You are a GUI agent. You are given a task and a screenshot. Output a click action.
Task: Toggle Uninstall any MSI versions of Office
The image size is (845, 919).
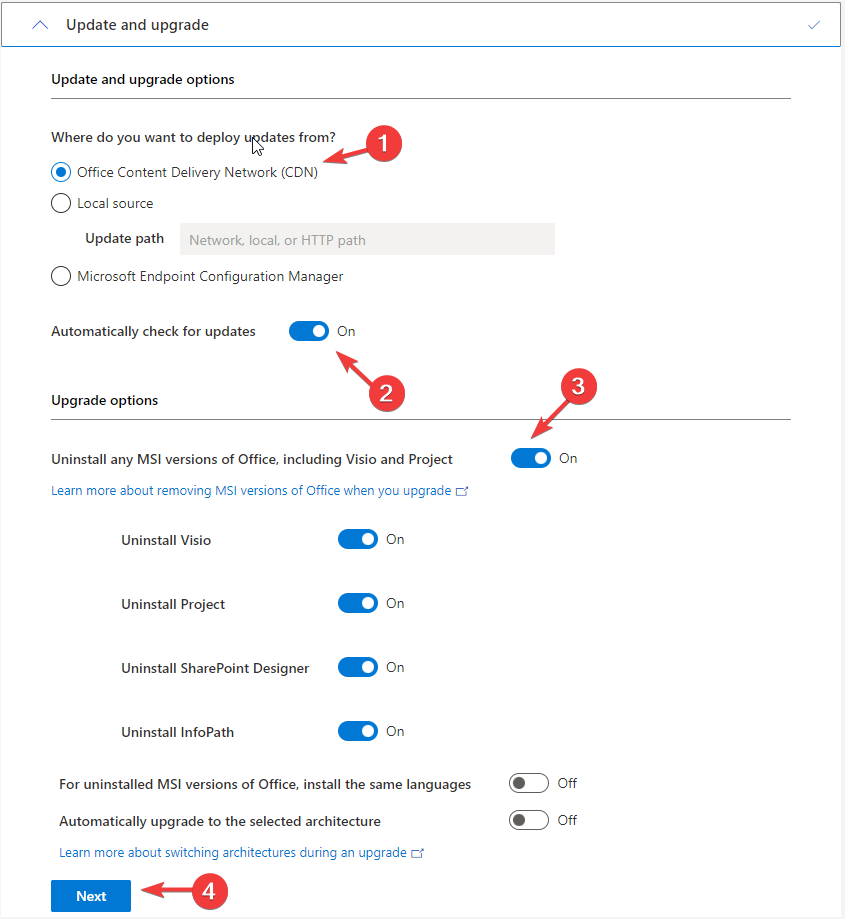[530, 458]
